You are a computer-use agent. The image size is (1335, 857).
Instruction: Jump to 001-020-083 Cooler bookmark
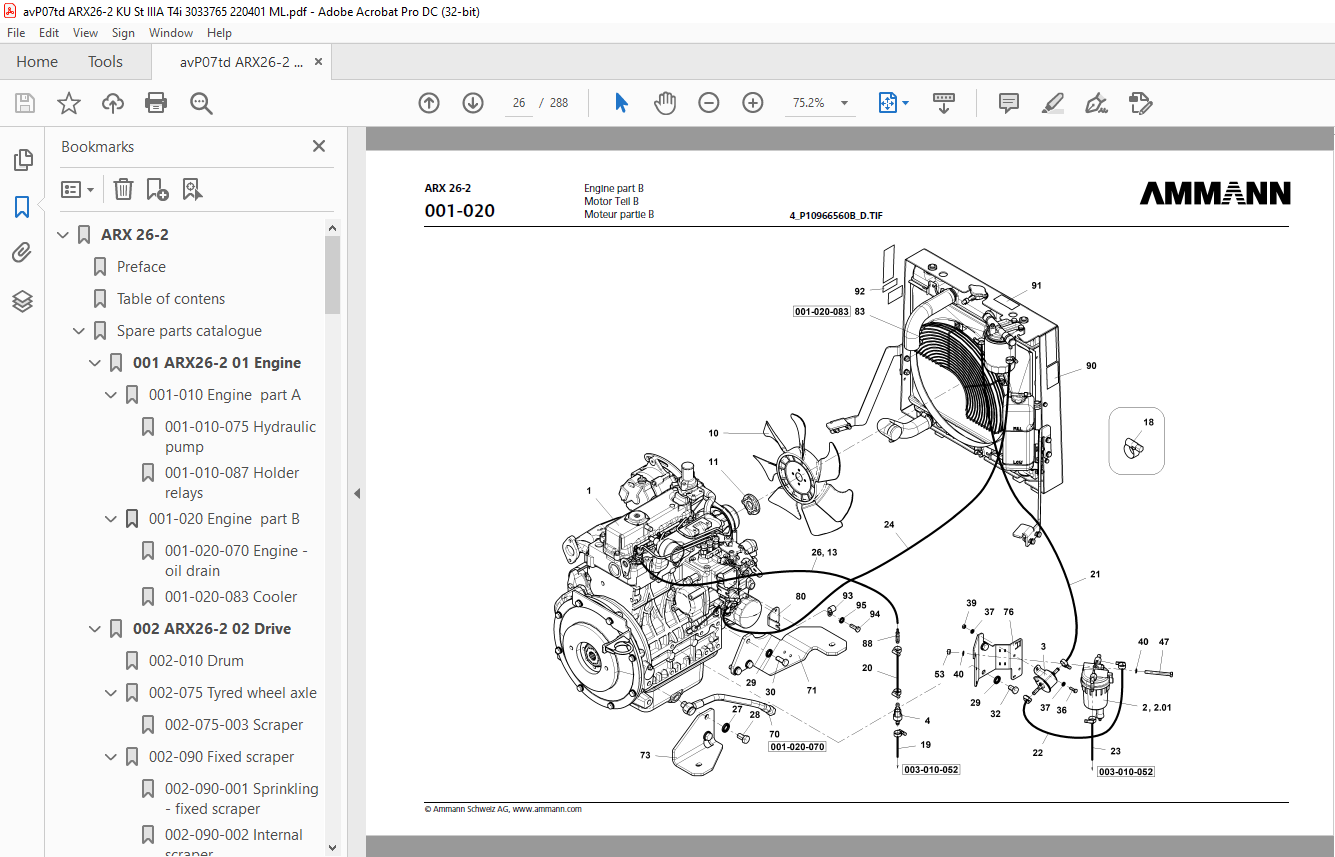pyautogui.click(x=231, y=597)
